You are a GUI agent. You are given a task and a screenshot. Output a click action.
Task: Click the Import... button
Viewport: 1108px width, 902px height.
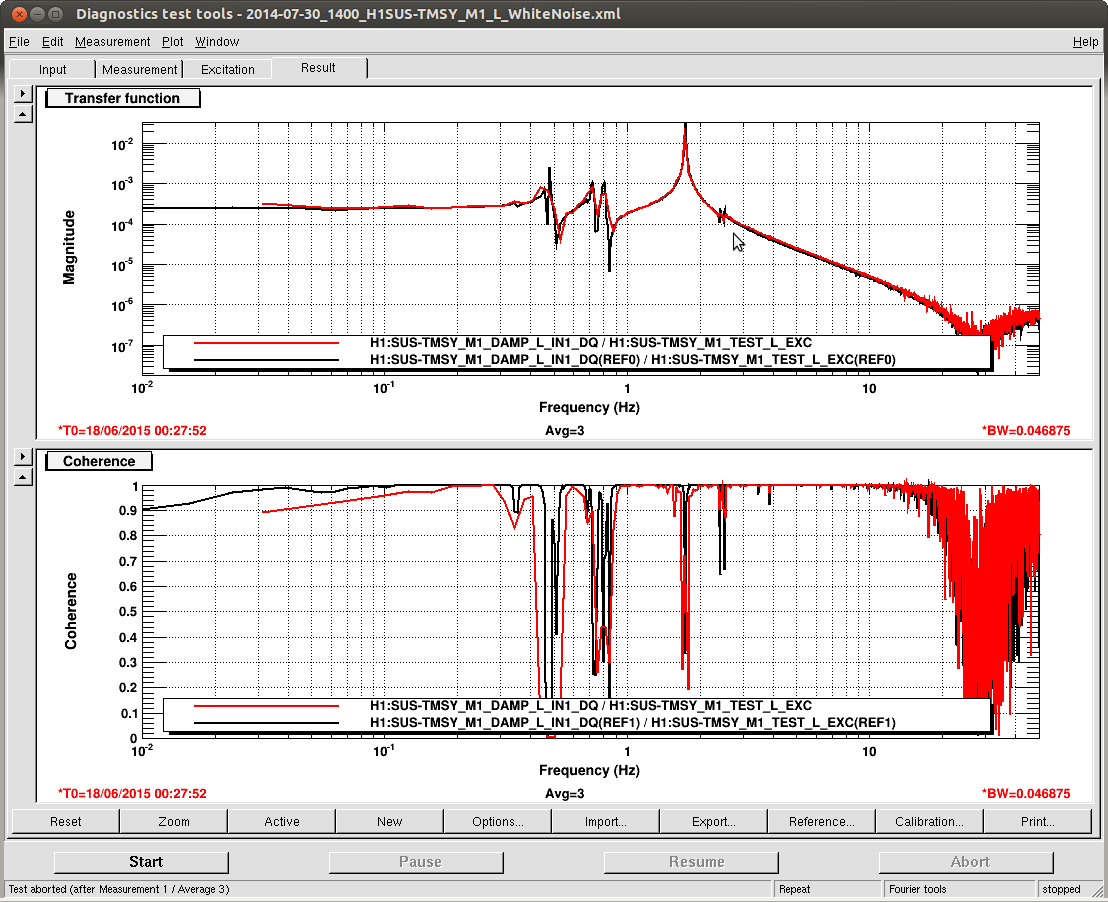(606, 821)
